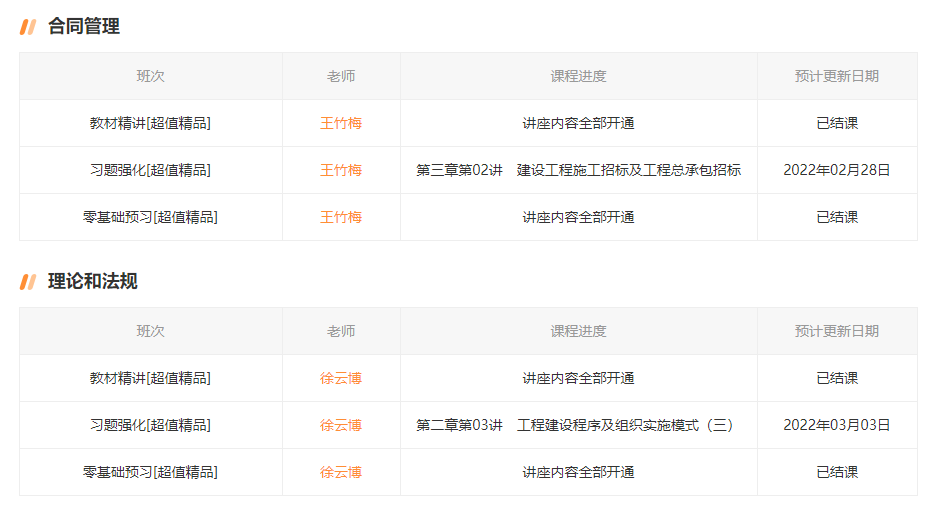Click the orange slash icon beside 合同管理

coord(28,27)
